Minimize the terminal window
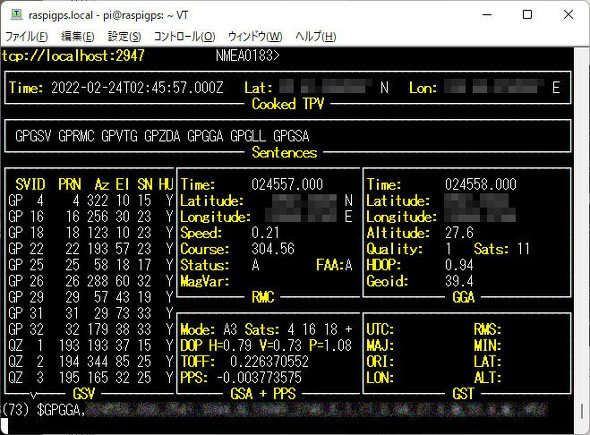This screenshot has height=435, width=590. [x=487, y=15]
